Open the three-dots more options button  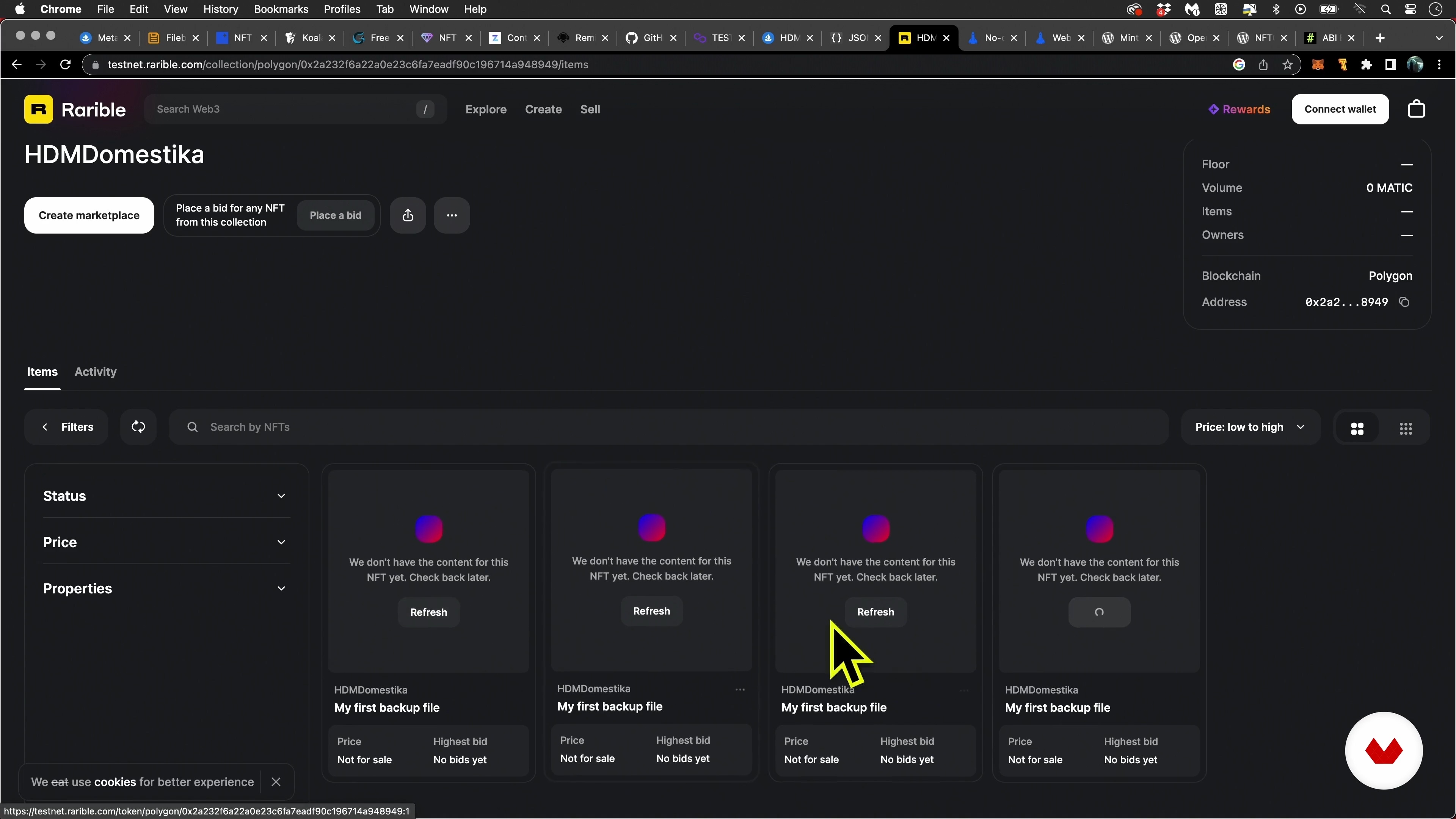(x=452, y=215)
